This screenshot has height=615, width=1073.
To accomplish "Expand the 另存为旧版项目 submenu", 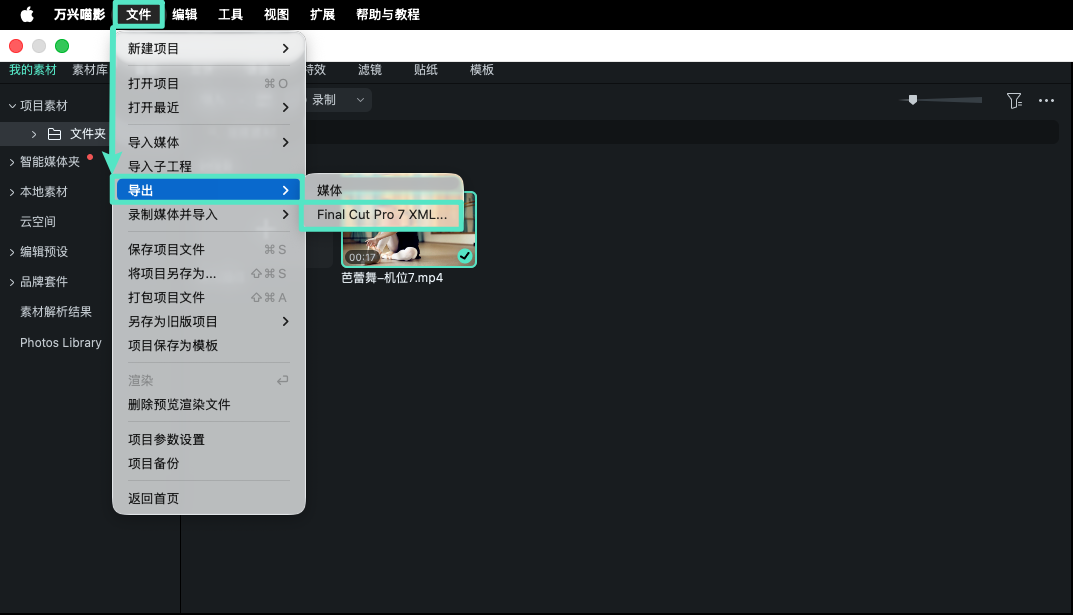I will coord(209,322).
